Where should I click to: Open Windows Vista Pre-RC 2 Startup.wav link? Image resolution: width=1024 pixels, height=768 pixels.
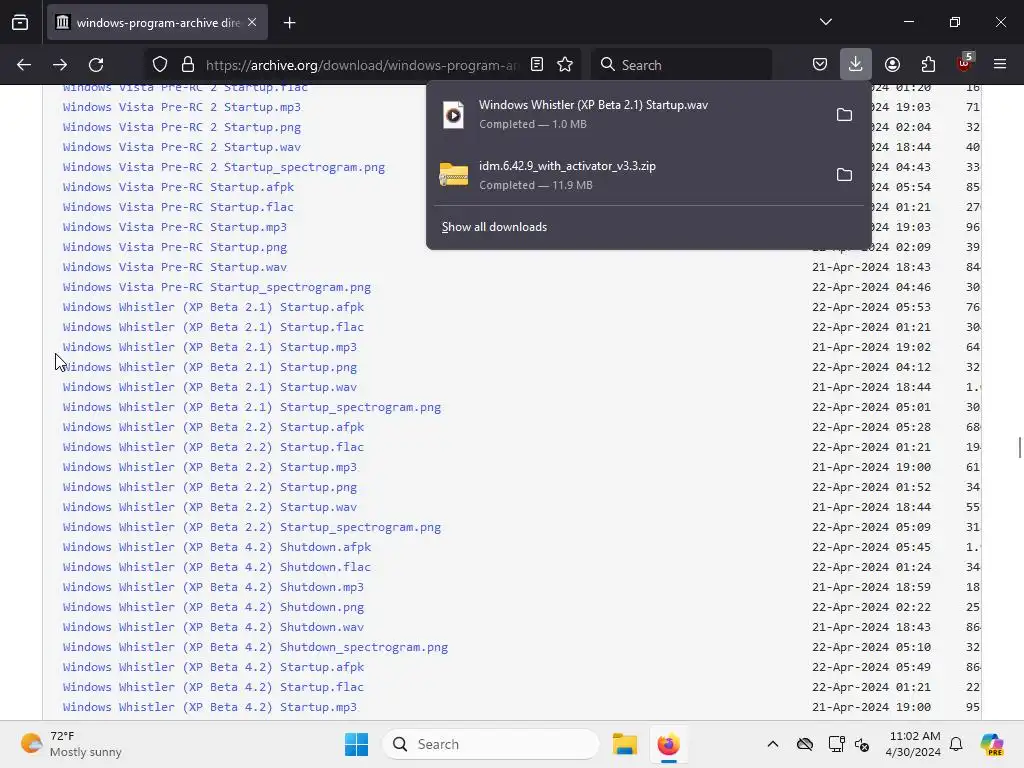182,147
